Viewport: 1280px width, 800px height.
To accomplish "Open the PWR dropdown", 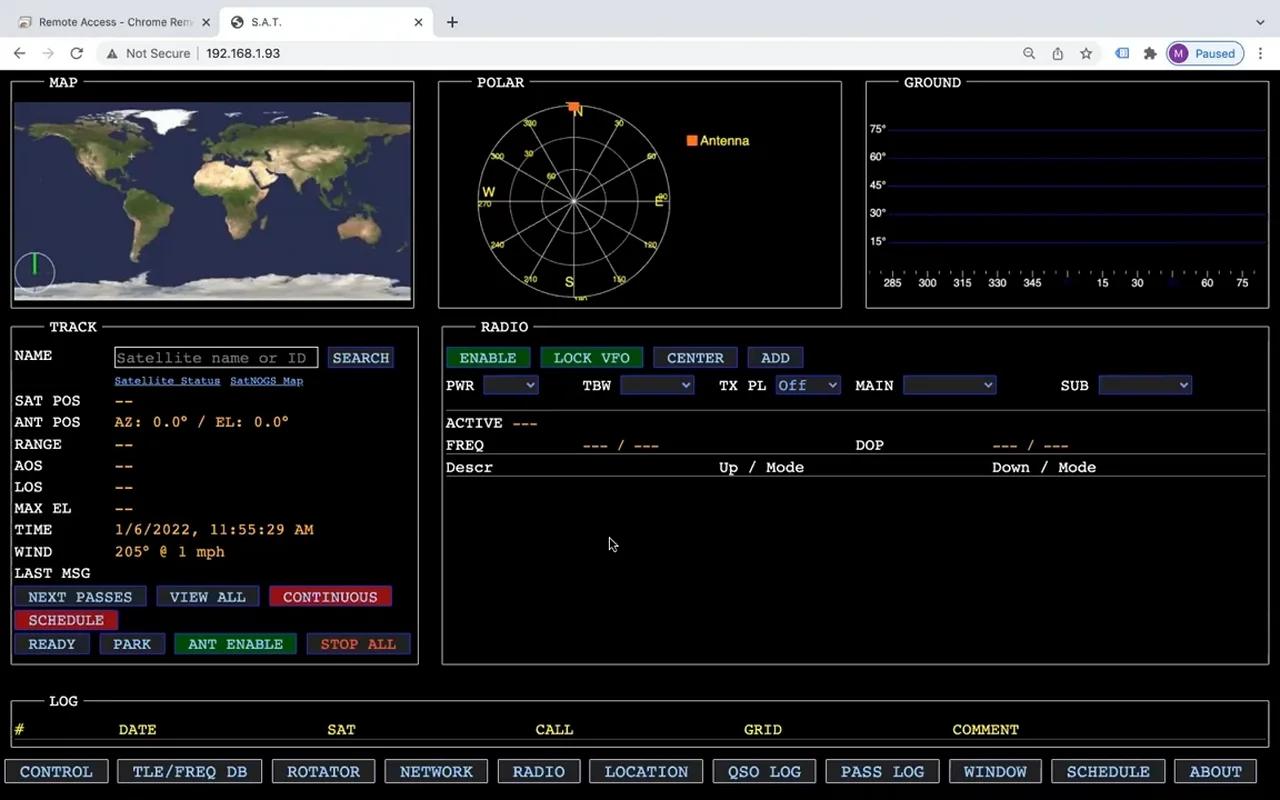I will pos(511,384).
